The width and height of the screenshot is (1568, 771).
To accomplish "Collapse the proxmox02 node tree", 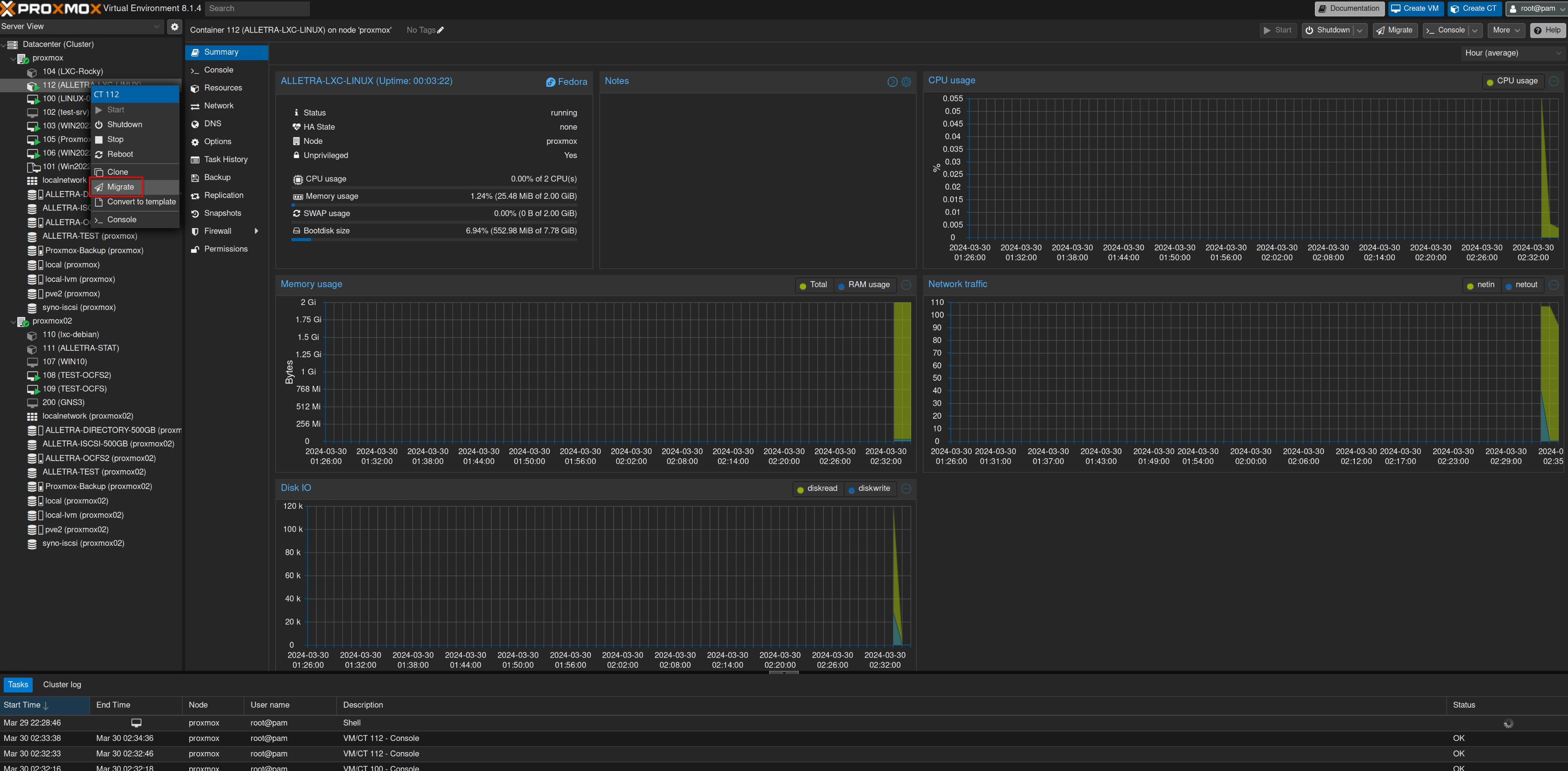I will (13, 321).
